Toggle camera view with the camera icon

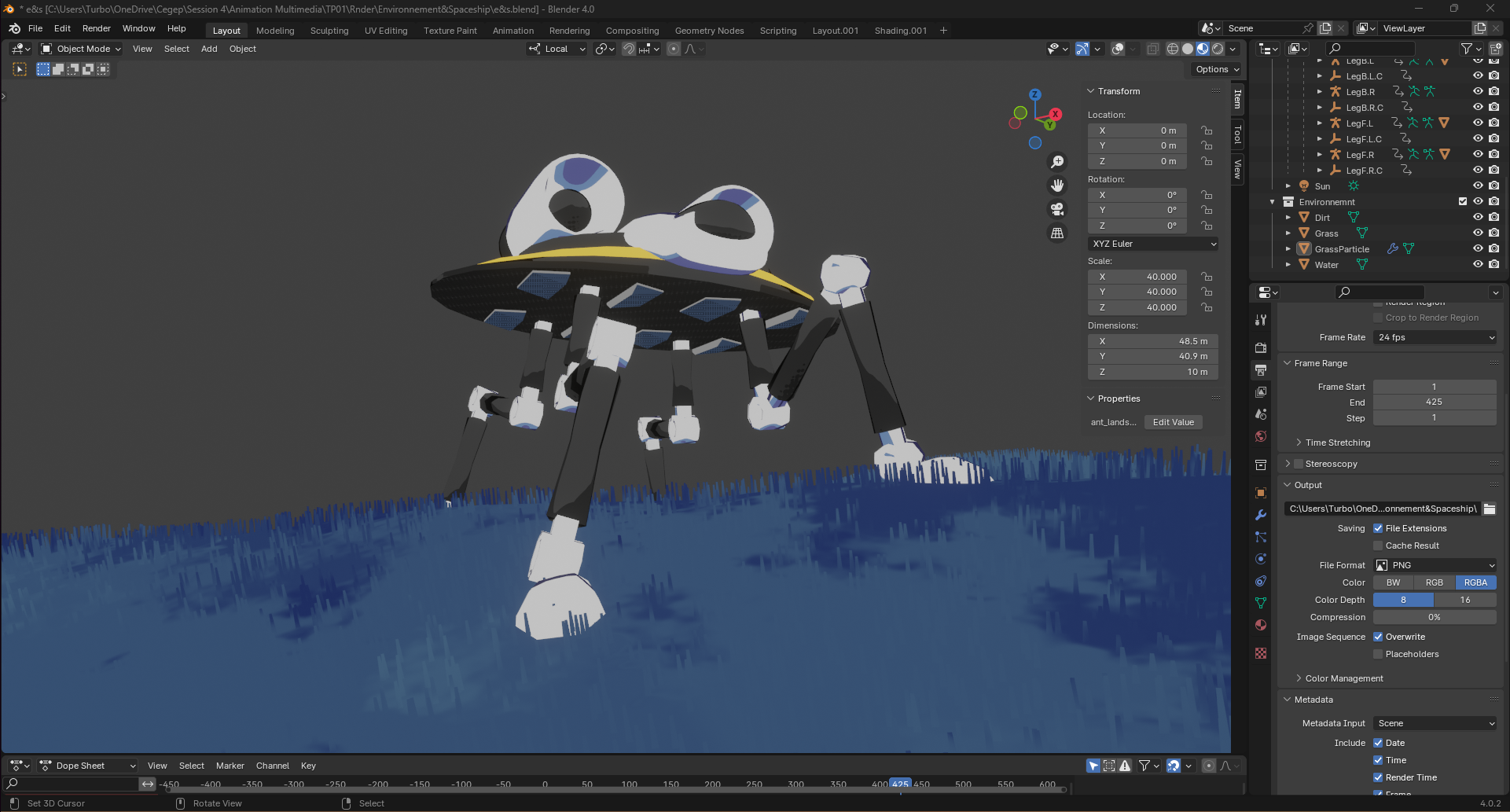point(1057,209)
